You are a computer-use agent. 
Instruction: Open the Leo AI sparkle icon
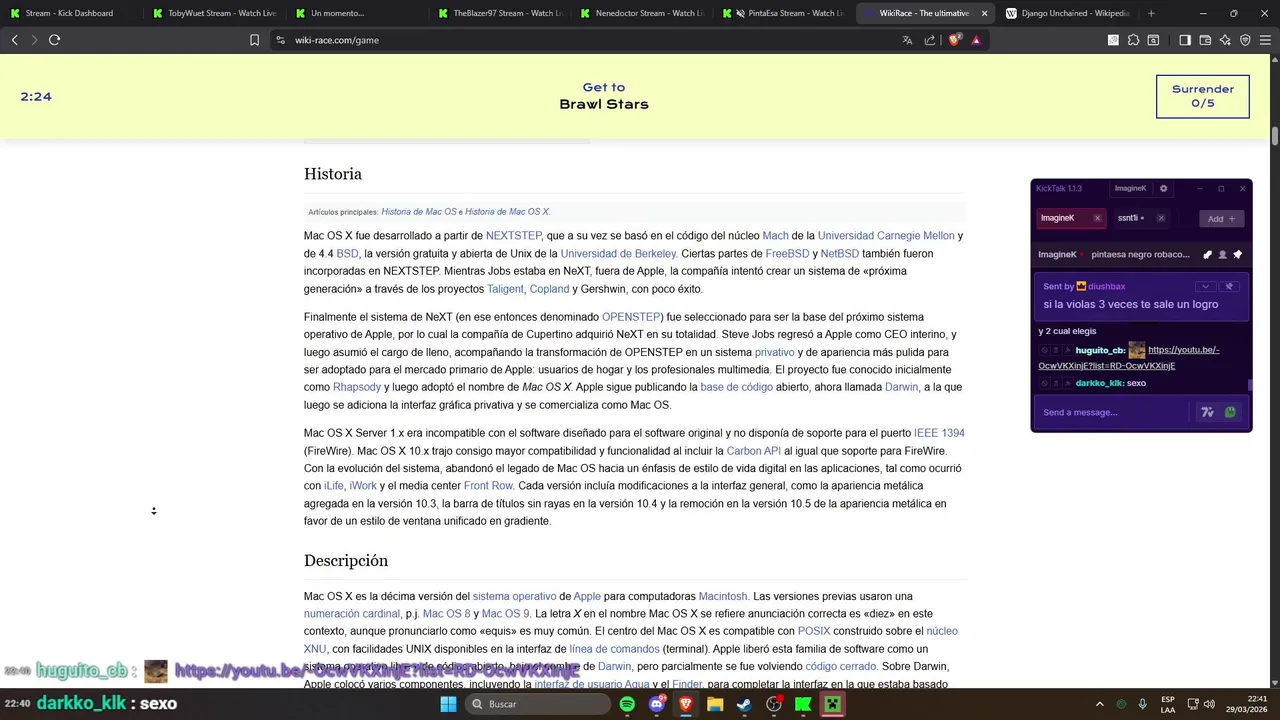click(x=1225, y=40)
